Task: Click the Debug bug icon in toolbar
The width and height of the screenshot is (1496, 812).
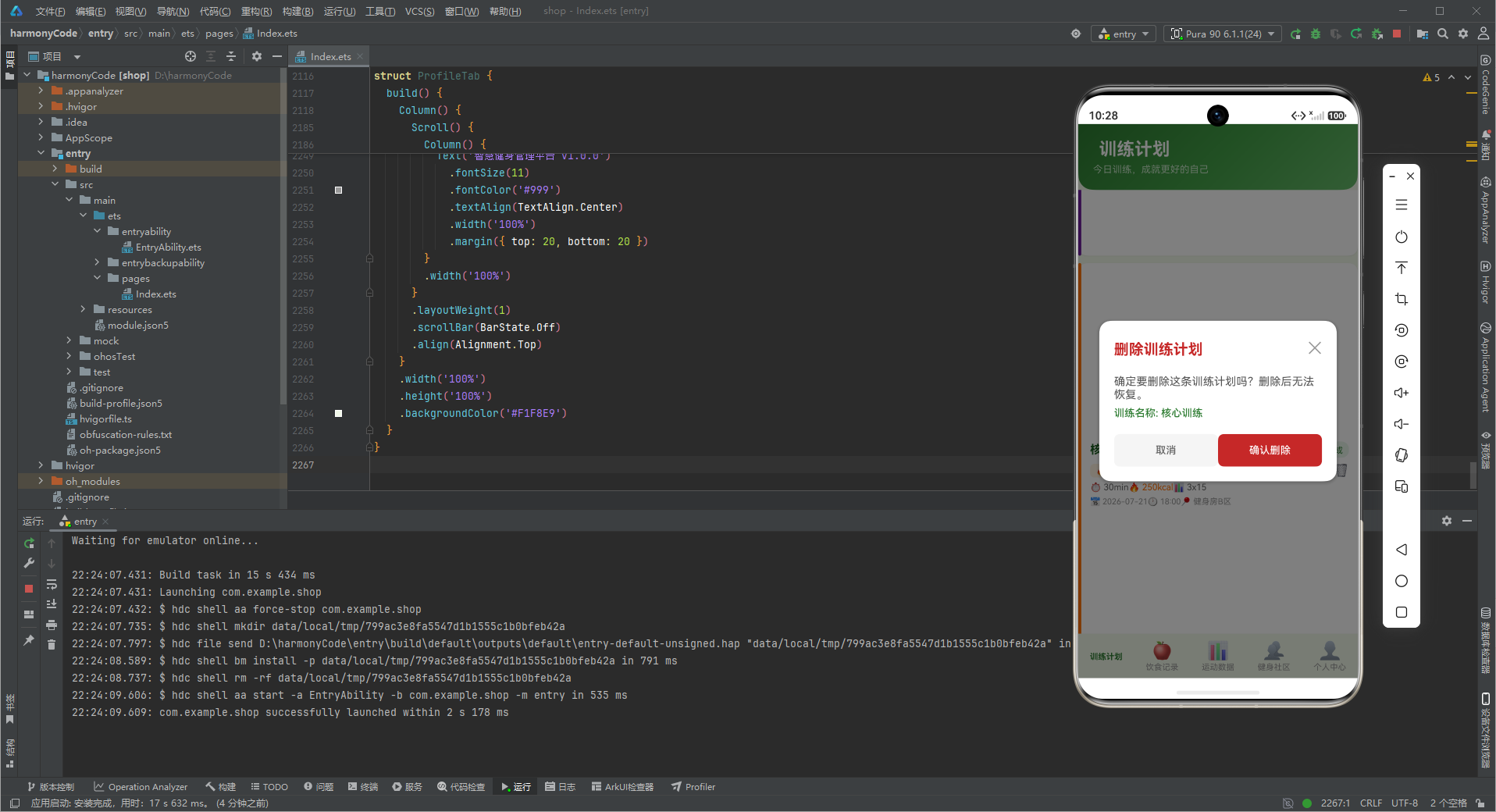Action: click(x=1316, y=34)
